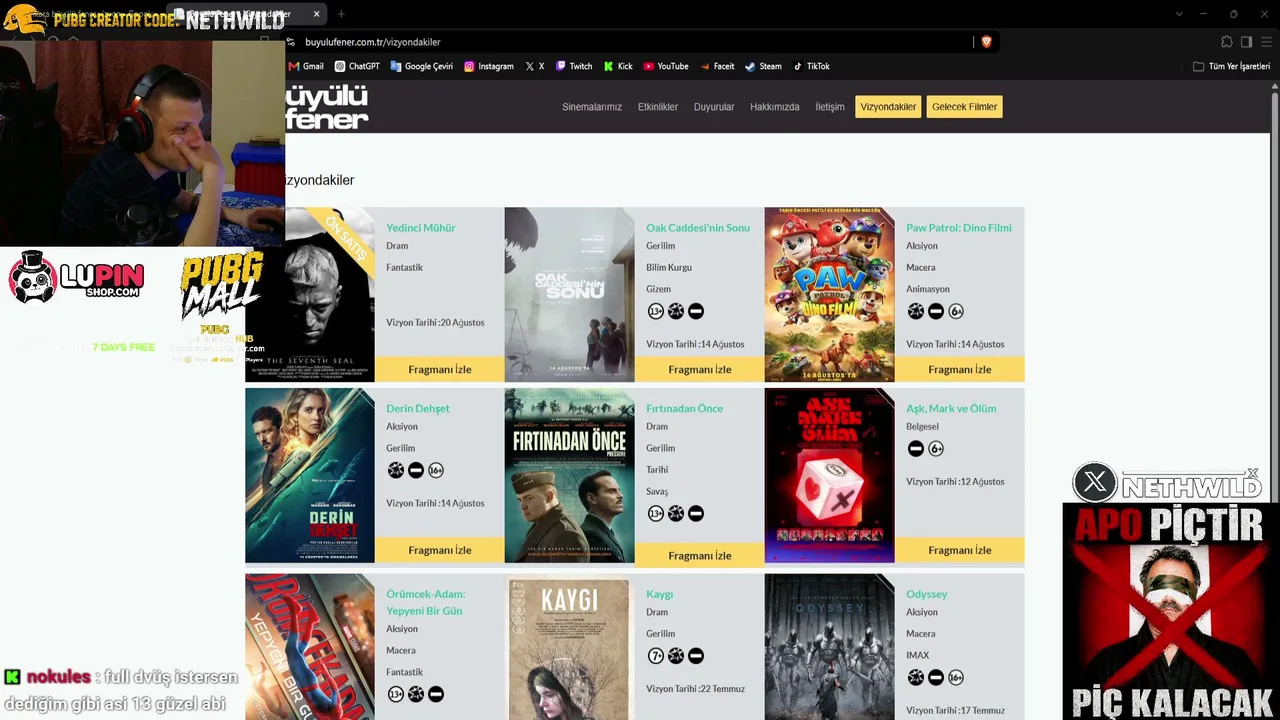Click Fragmanı İzle for Paw Patrol: Dino Filmi
The image size is (1280, 720).
[x=960, y=369]
